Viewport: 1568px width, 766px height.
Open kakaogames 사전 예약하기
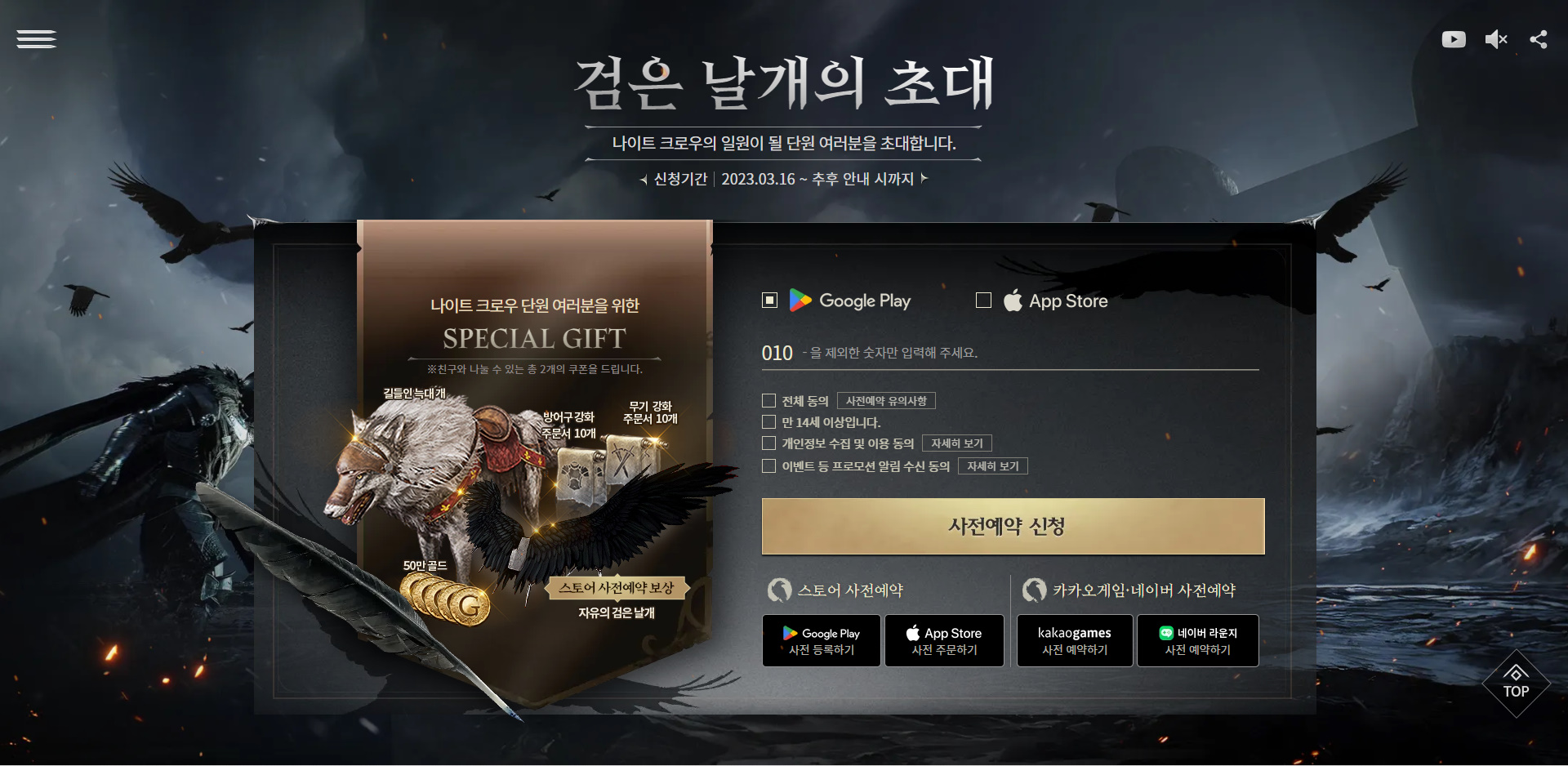[x=1075, y=641]
